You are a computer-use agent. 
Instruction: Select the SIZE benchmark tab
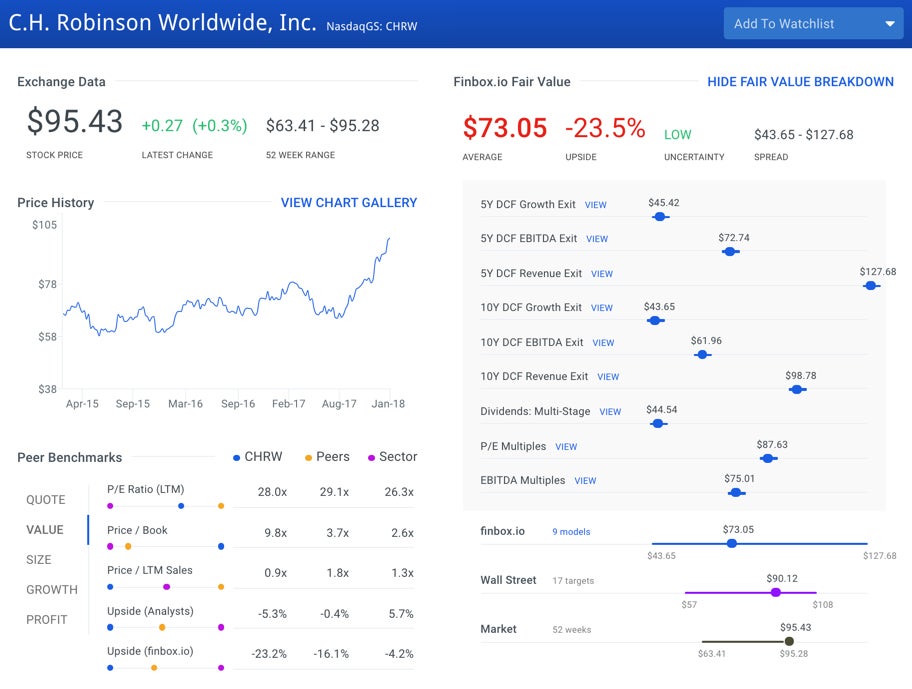click(38, 560)
